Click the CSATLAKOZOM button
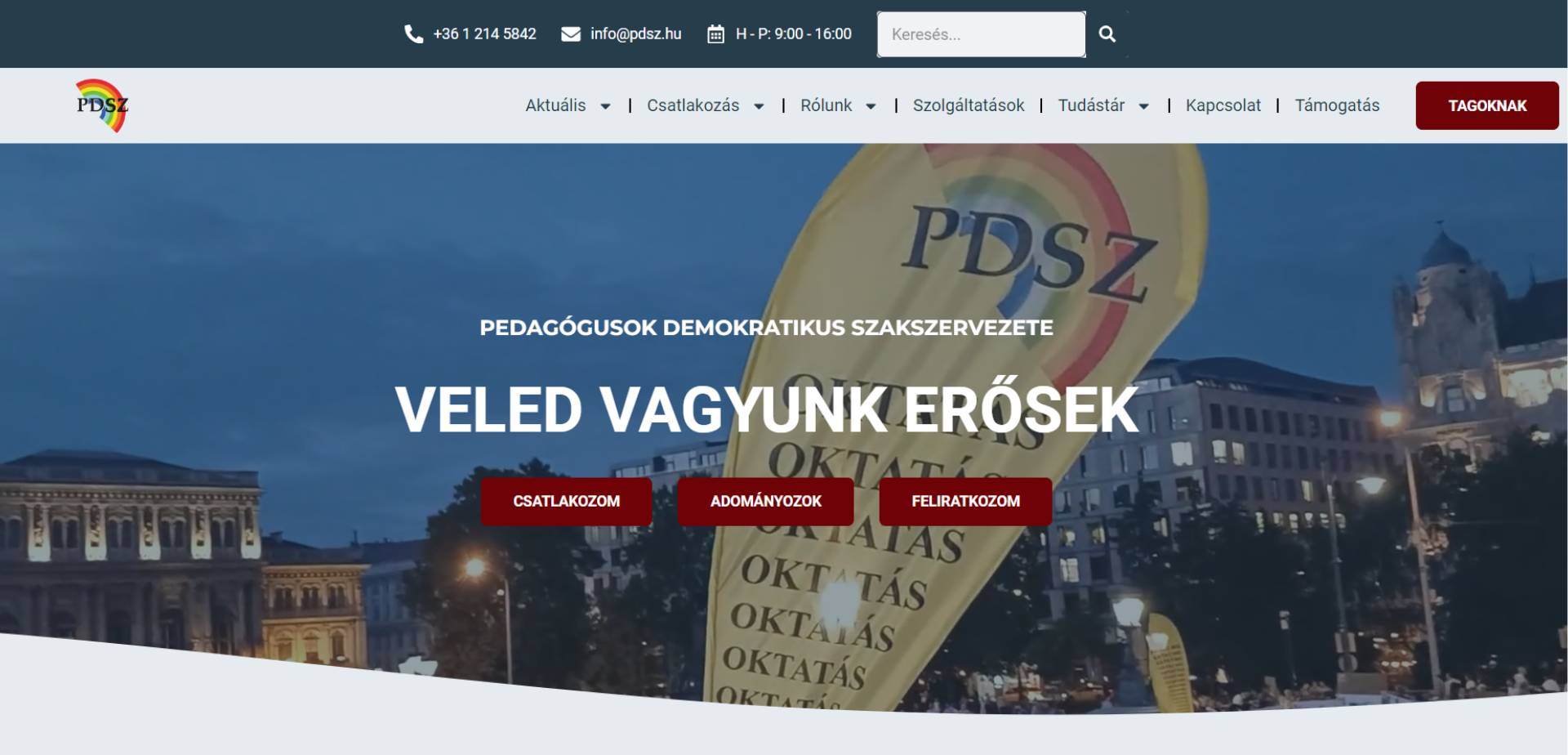This screenshot has height=755, width=1568. pyautogui.click(x=567, y=501)
